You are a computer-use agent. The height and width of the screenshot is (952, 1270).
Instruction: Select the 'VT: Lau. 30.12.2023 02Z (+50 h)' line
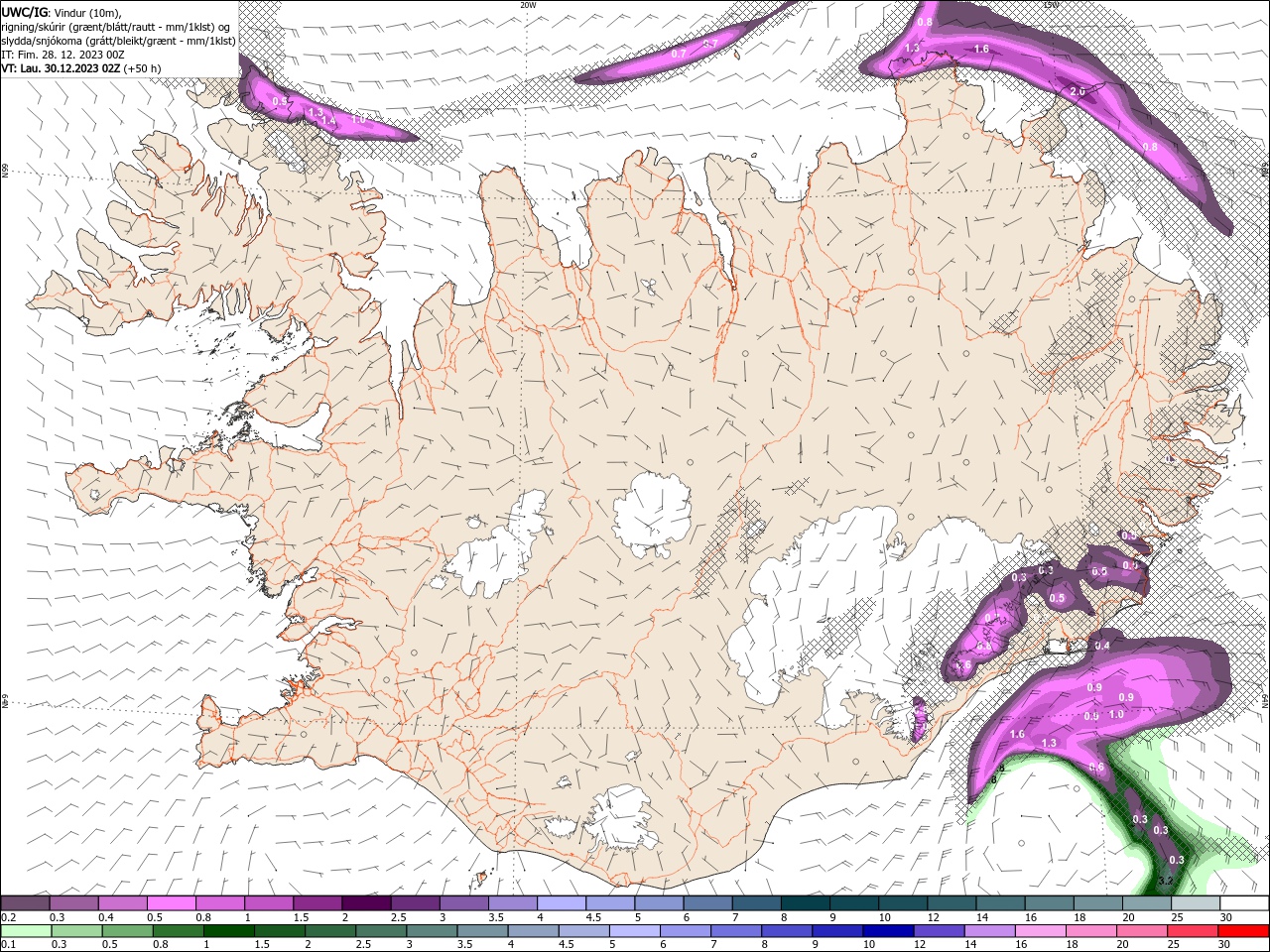(x=81, y=68)
